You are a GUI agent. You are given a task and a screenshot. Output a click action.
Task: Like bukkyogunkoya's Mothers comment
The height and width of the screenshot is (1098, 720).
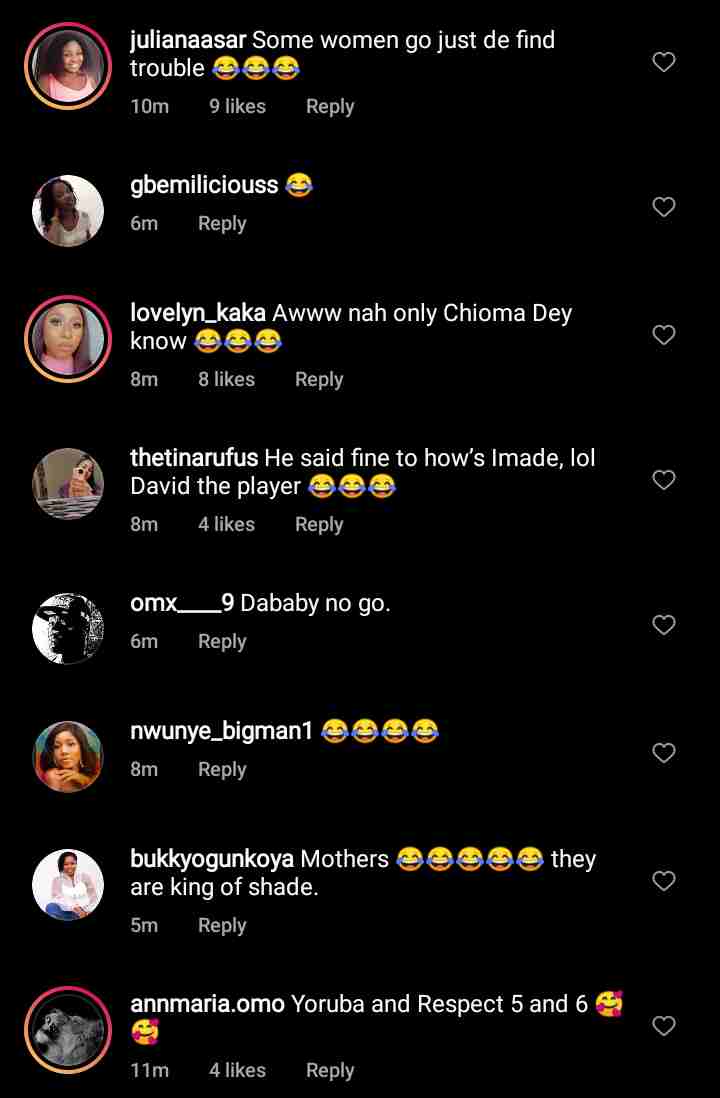point(664,880)
